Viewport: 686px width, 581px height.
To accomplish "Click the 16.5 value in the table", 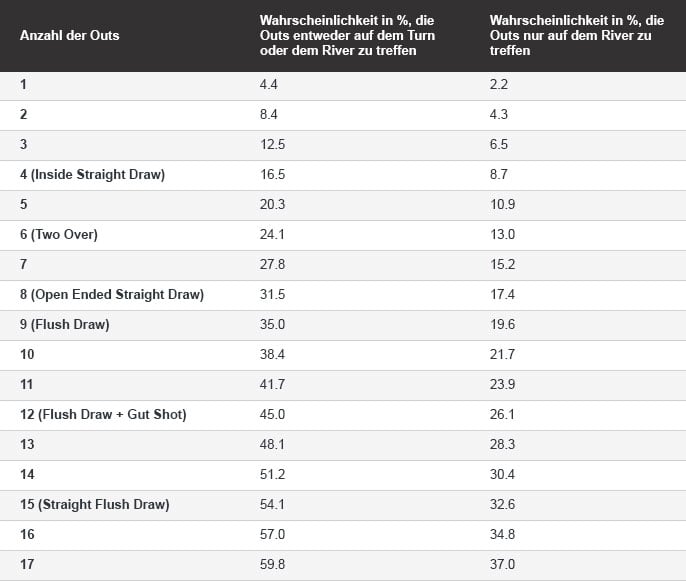I will click(272, 175).
